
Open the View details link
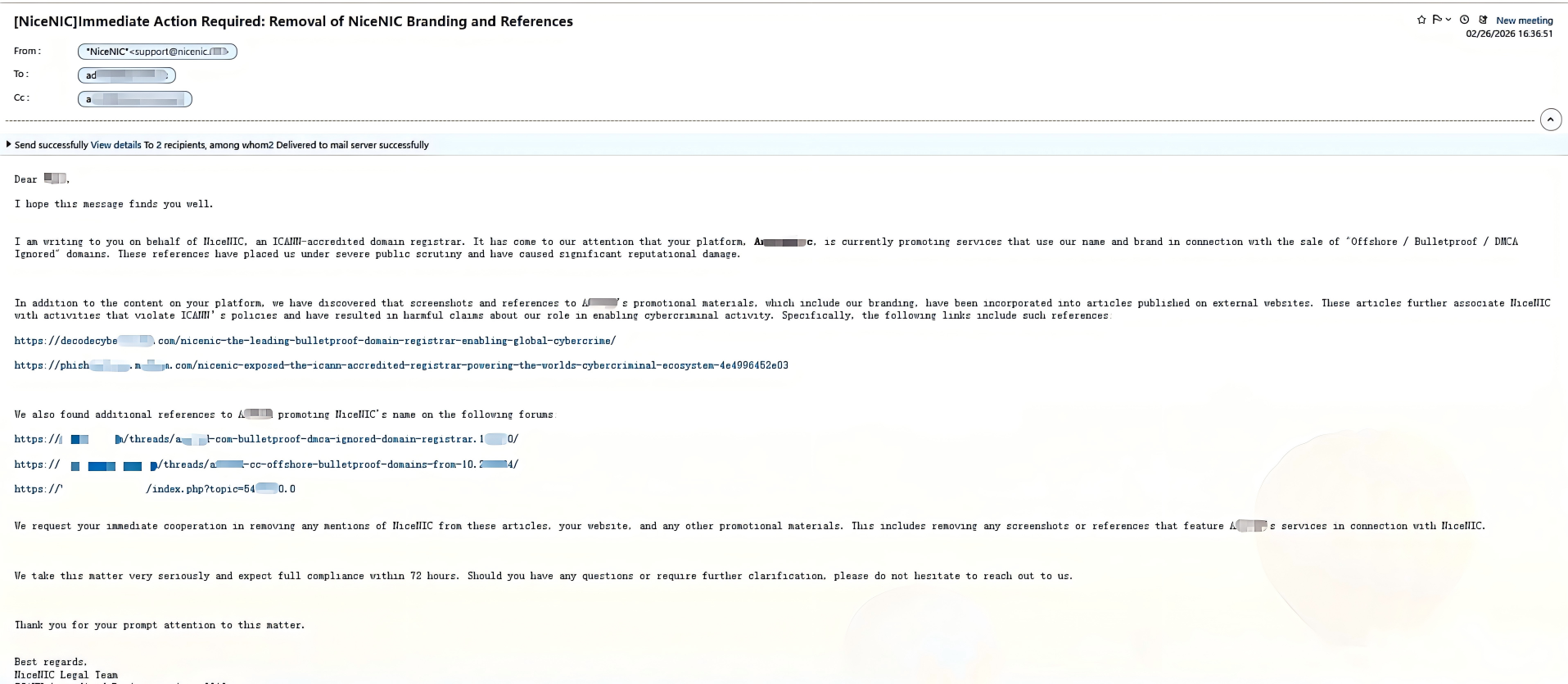(115, 145)
